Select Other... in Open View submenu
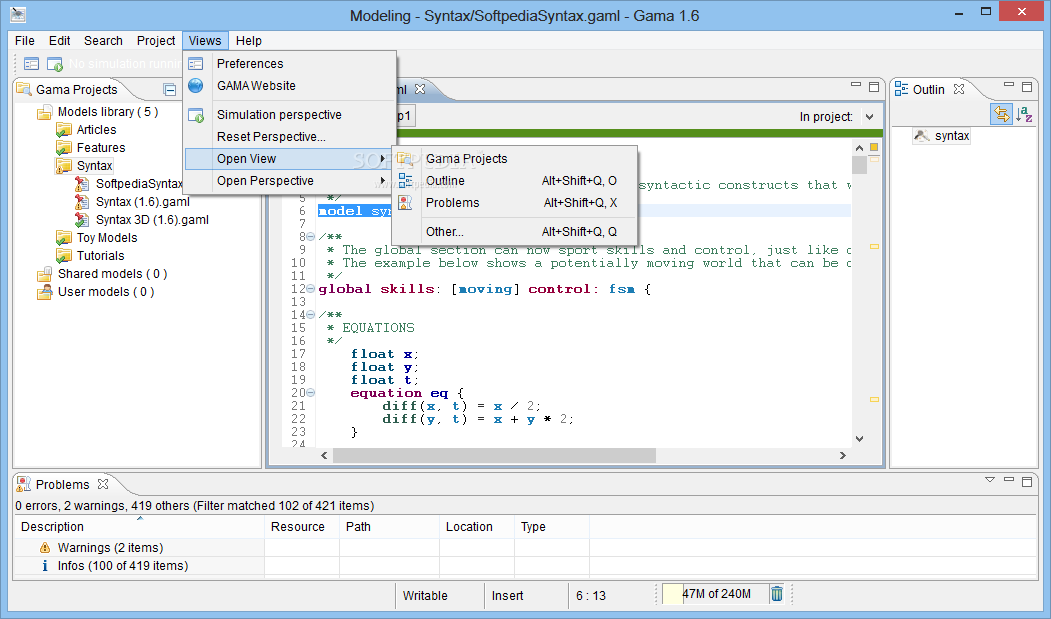 click(514, 232)
